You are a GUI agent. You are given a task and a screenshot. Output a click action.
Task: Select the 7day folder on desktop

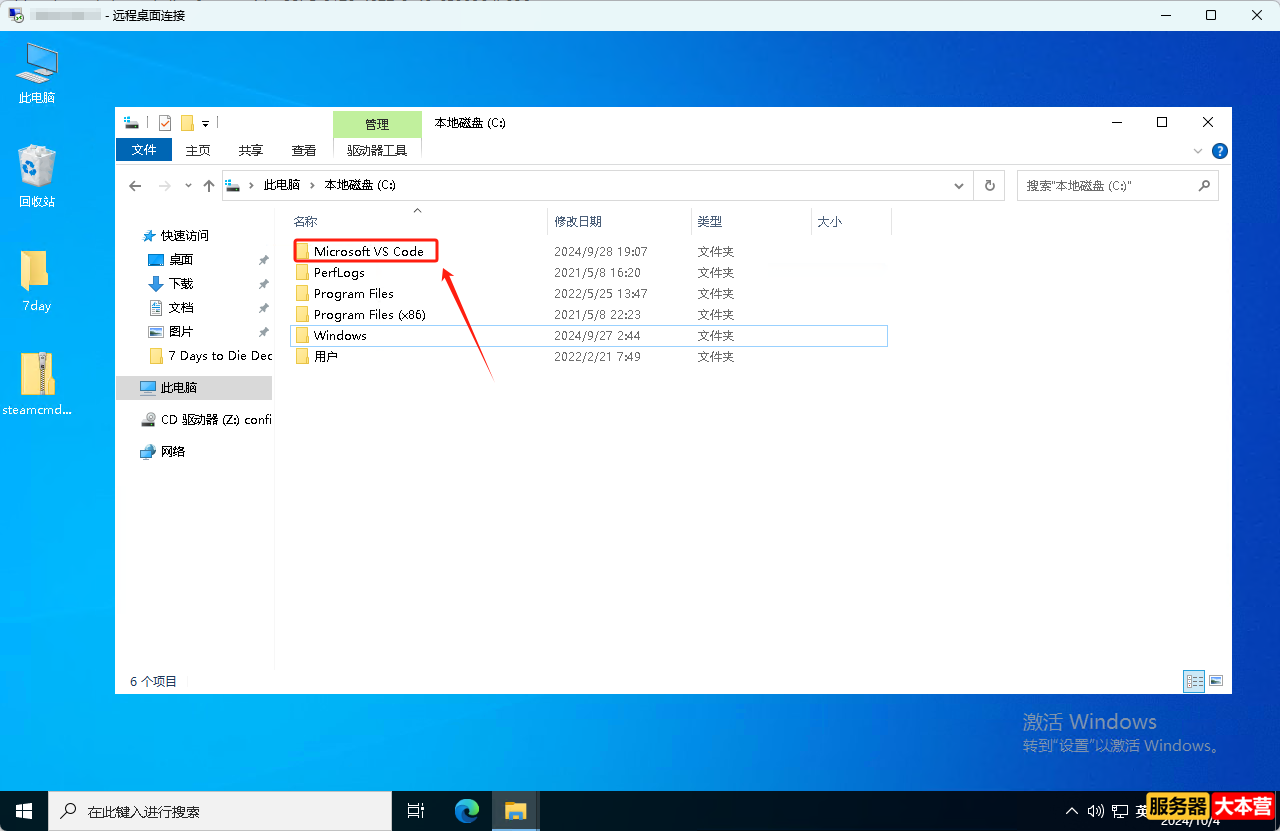pyautogui.click(x=37, y=281)
